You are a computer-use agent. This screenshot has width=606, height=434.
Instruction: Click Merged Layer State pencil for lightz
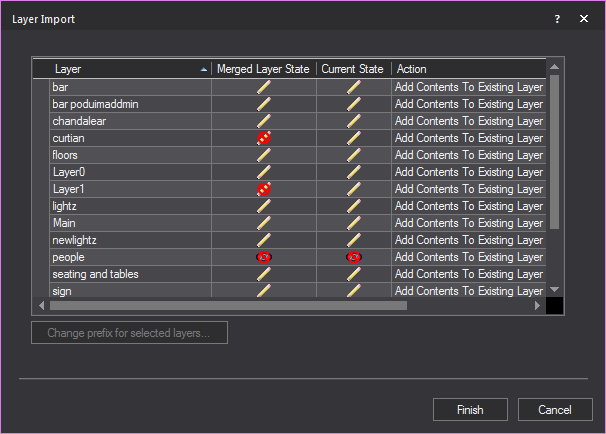click(264, 206)
